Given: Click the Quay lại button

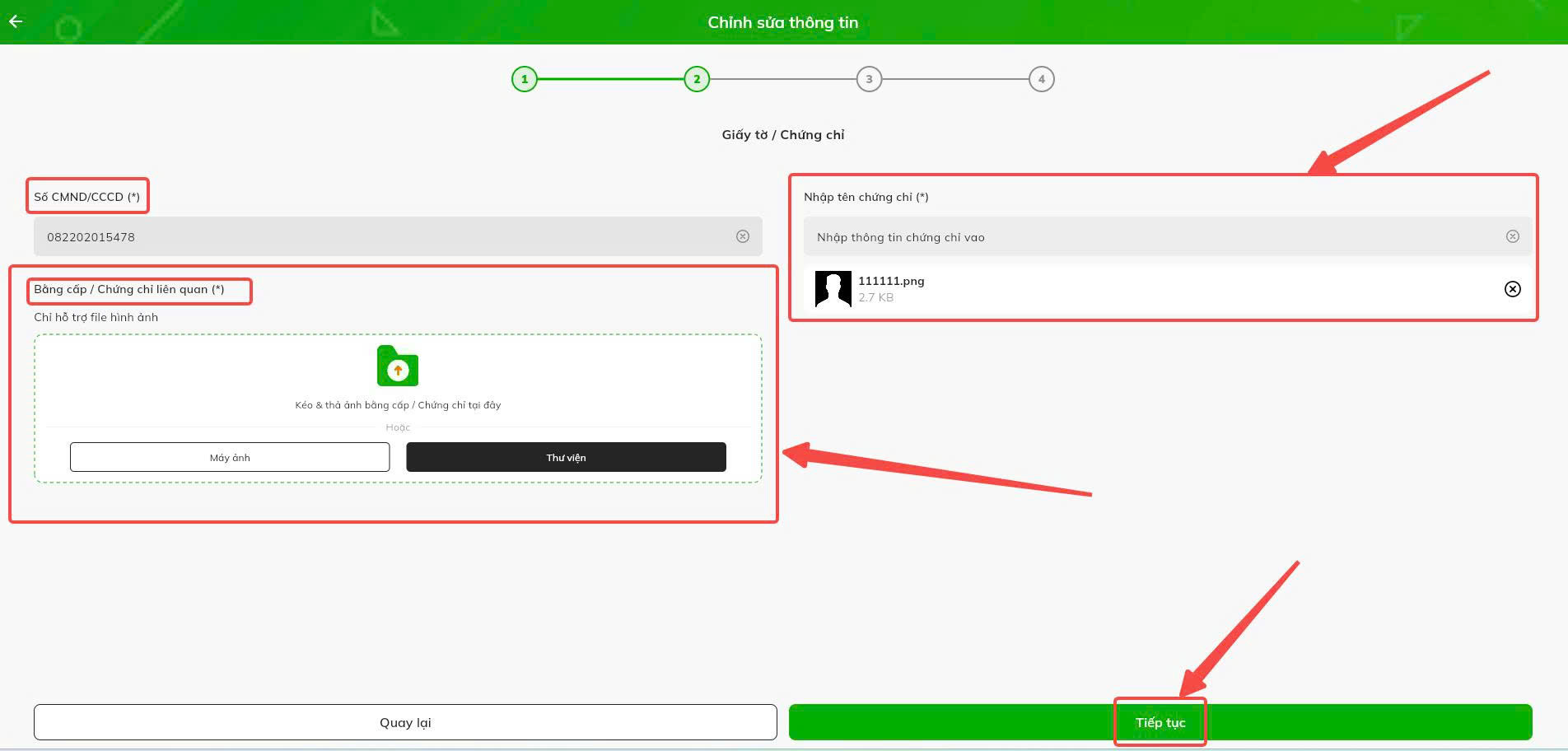Looking at the screenshot, I should pyautogui.click(x=405, y=722).
